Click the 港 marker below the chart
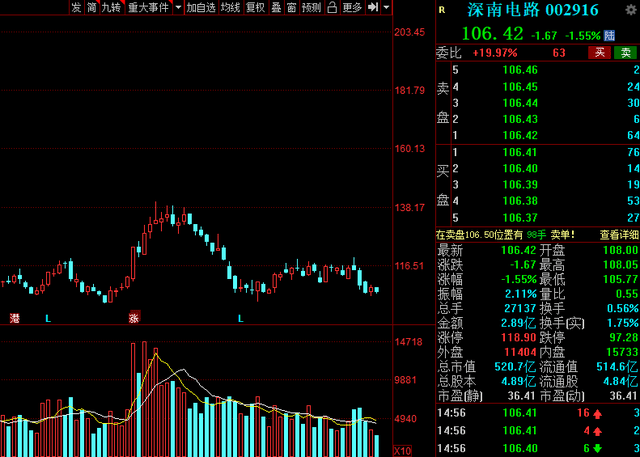The height and width of the screenshot is (457, 640). tap(14, 318)
